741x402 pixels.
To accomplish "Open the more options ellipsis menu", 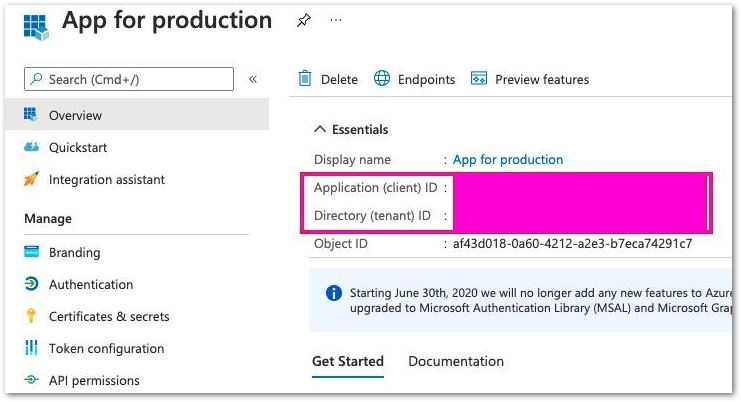I will tap(336, 20).
